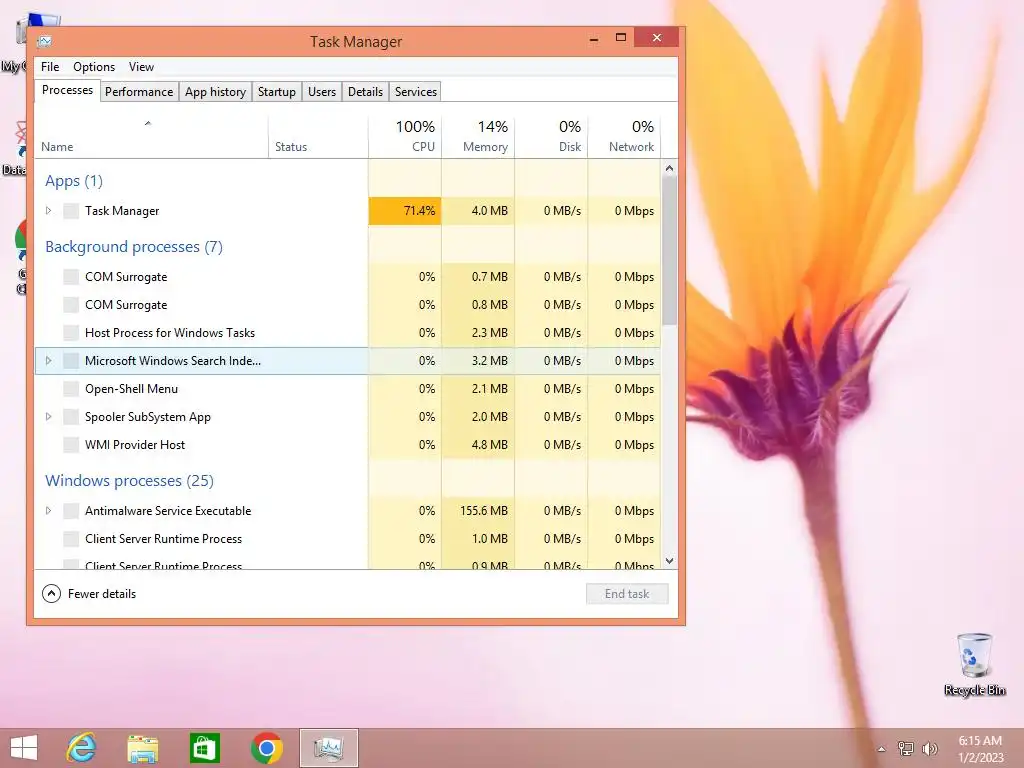The image size is (1024, 768).
Task: Switch to the Startup tab
Action: click(276, 91)
